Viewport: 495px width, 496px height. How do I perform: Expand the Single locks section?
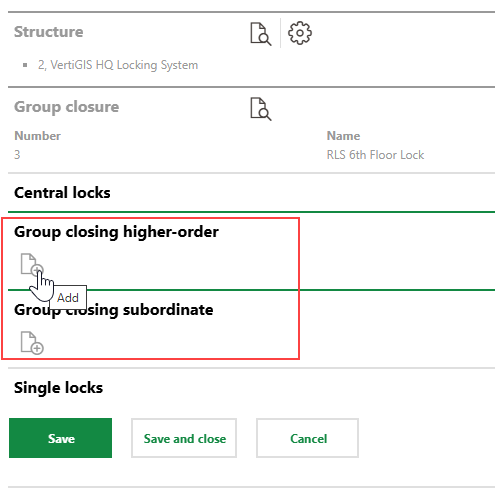pos(58,388)
